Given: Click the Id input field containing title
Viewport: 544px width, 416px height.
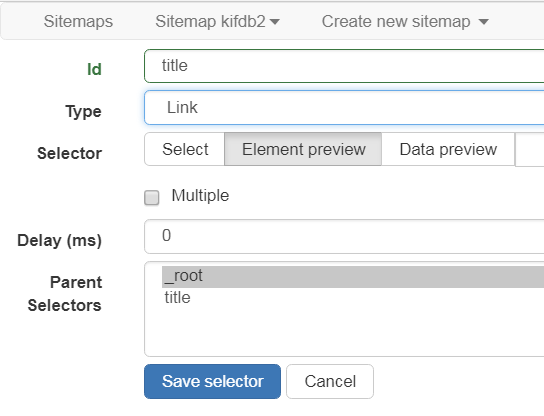Looking at the screenshot, I should (x=344, y=66).
